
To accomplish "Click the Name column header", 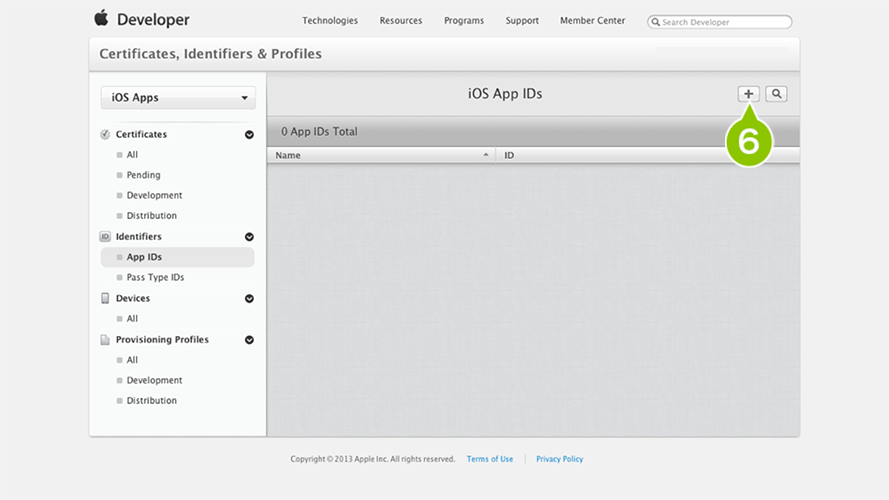I will [381, 155].
